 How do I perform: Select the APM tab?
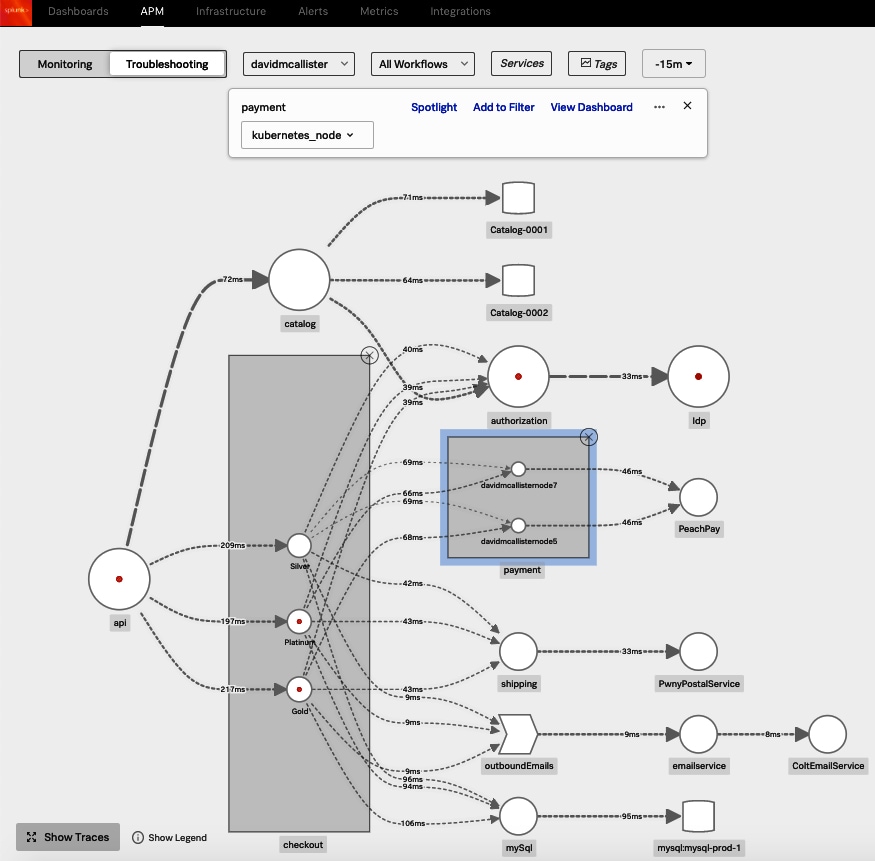click(152, 11)
